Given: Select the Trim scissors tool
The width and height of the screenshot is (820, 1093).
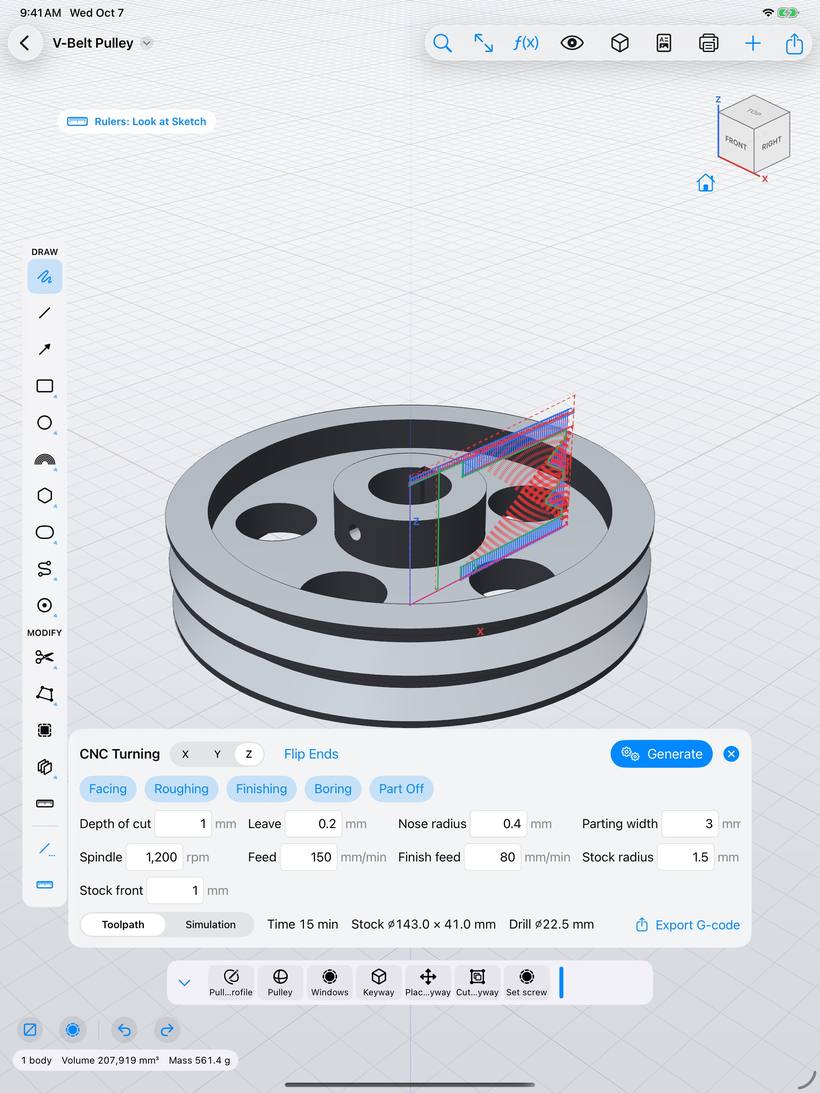Looking at the screenshot, I should coord(45,657).
